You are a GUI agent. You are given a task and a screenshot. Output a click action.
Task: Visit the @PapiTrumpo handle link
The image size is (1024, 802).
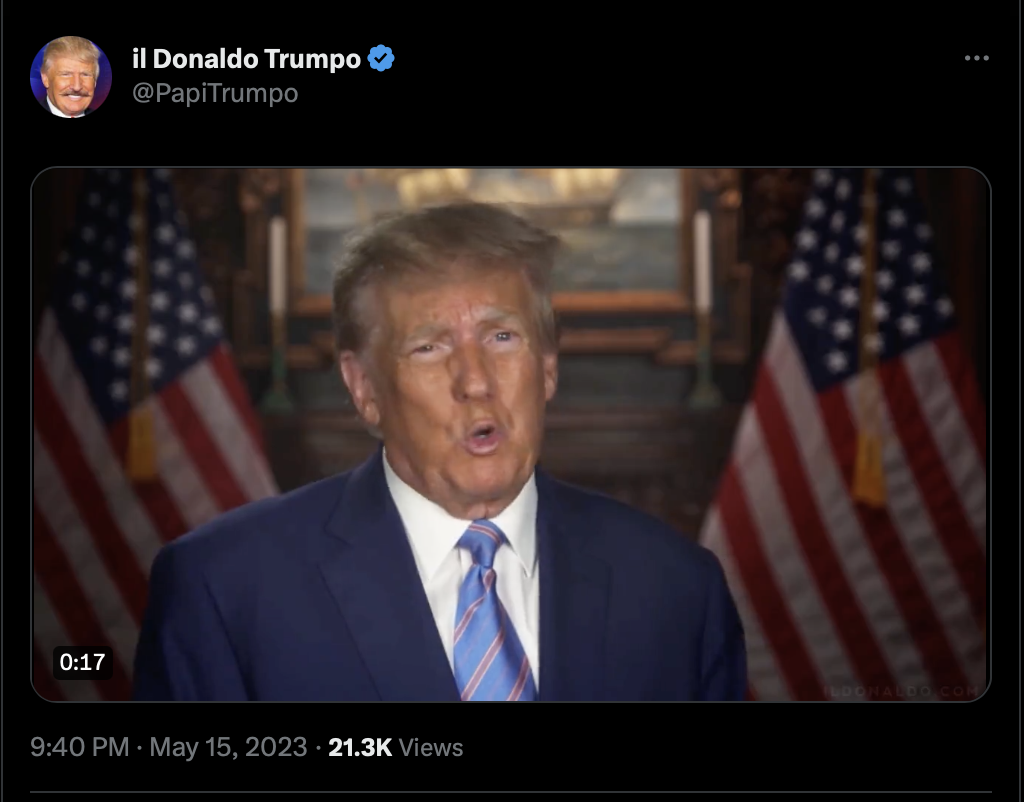point(215,93)
